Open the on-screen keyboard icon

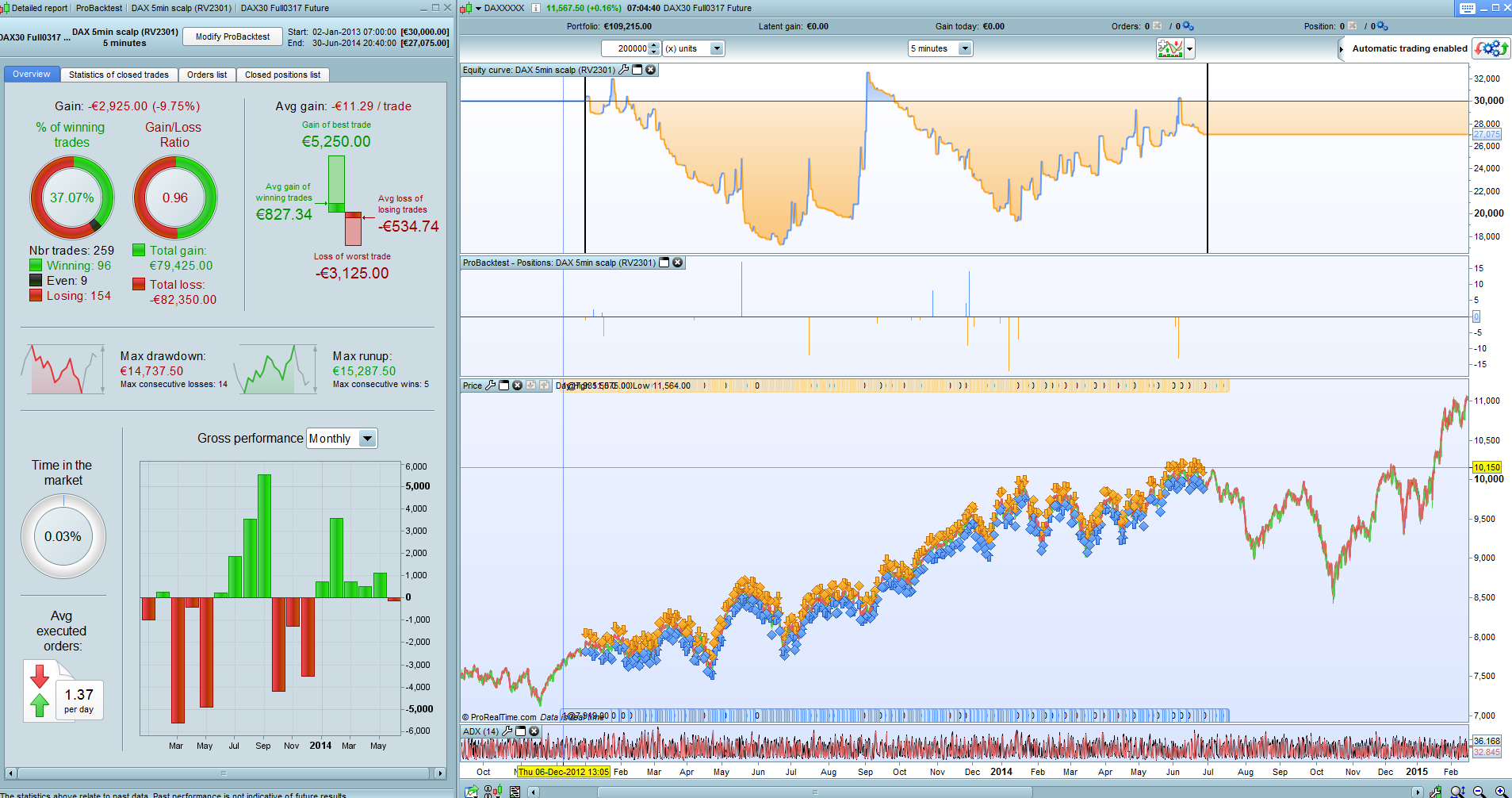1468,8
